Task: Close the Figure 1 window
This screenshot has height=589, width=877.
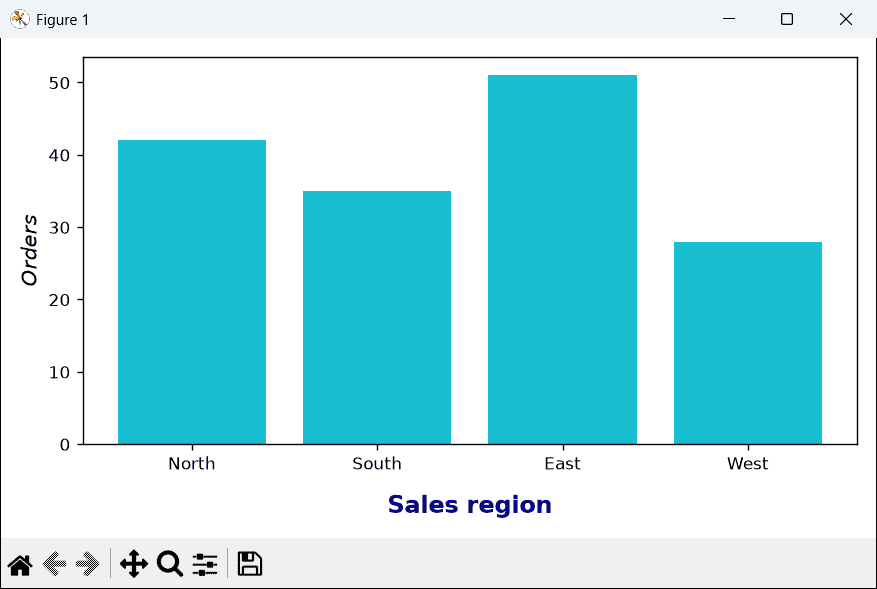Action: 846,19
